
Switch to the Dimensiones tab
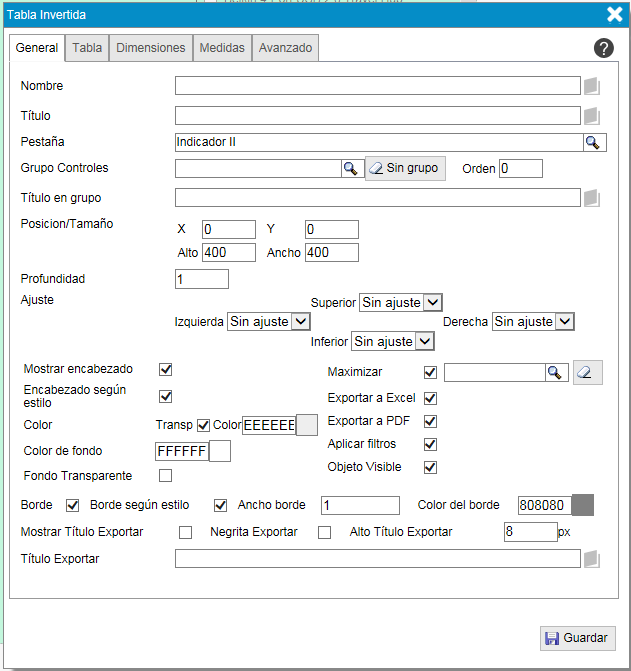[x=150, y=48]
